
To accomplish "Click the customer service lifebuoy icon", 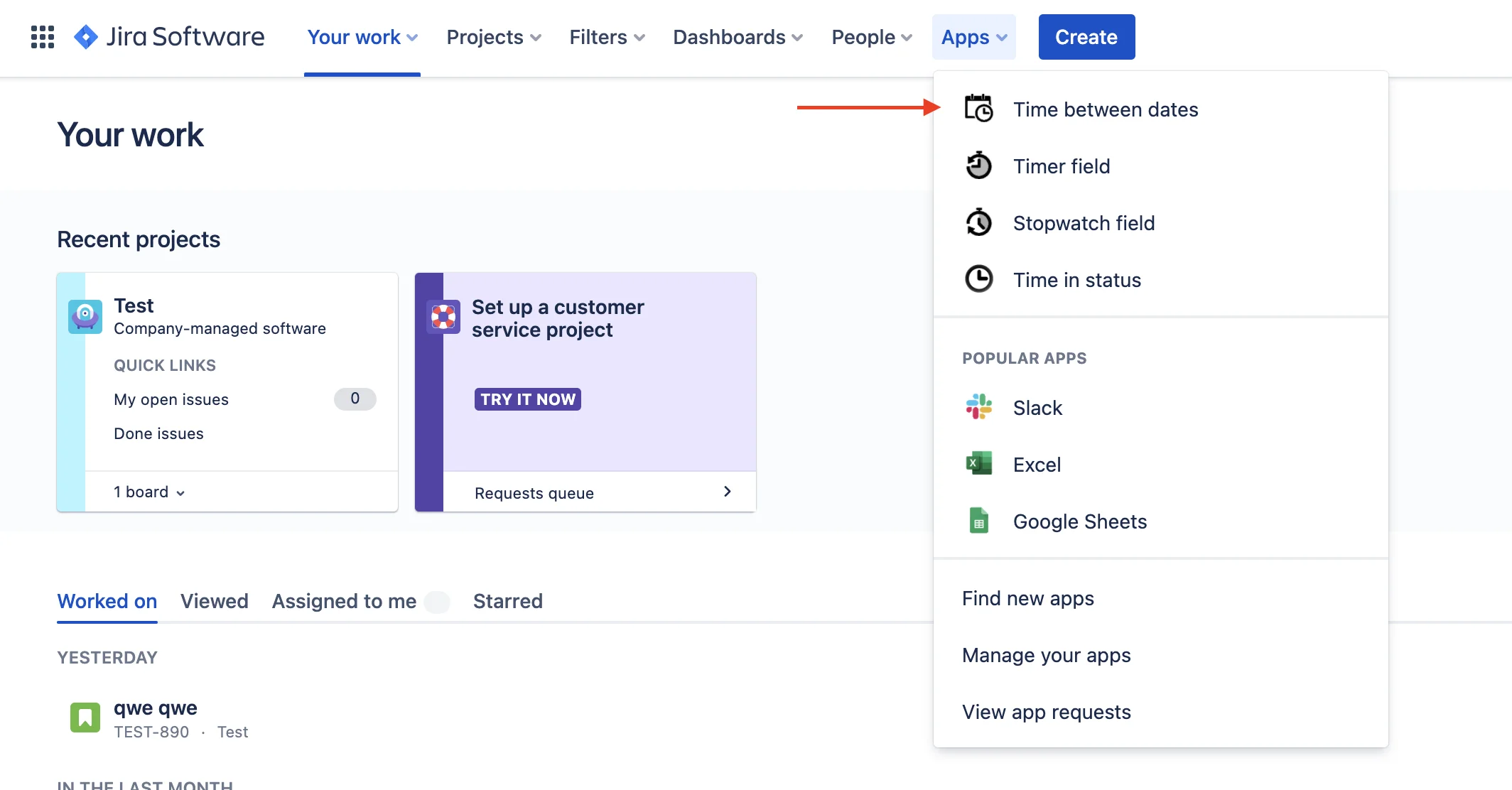I will (443, 316).
